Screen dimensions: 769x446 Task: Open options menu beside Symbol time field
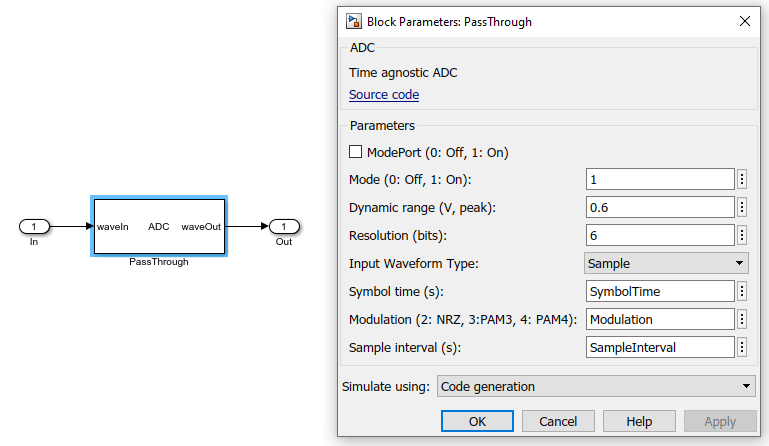pos(742,291)
